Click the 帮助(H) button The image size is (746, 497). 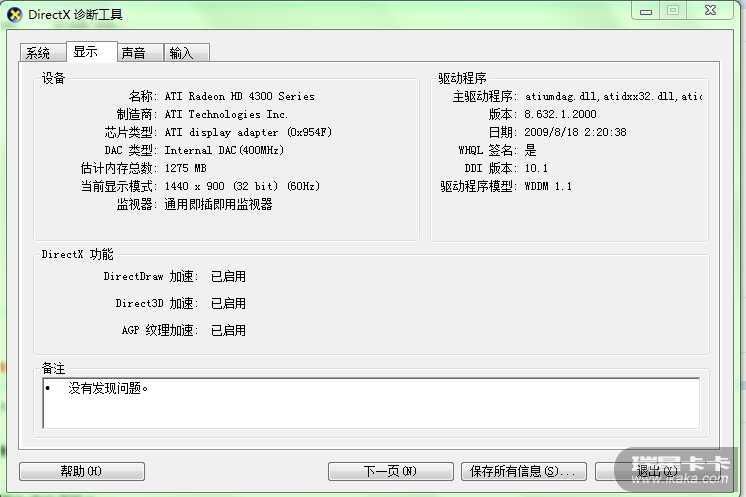pyautogui.click(x=82, y=471)
